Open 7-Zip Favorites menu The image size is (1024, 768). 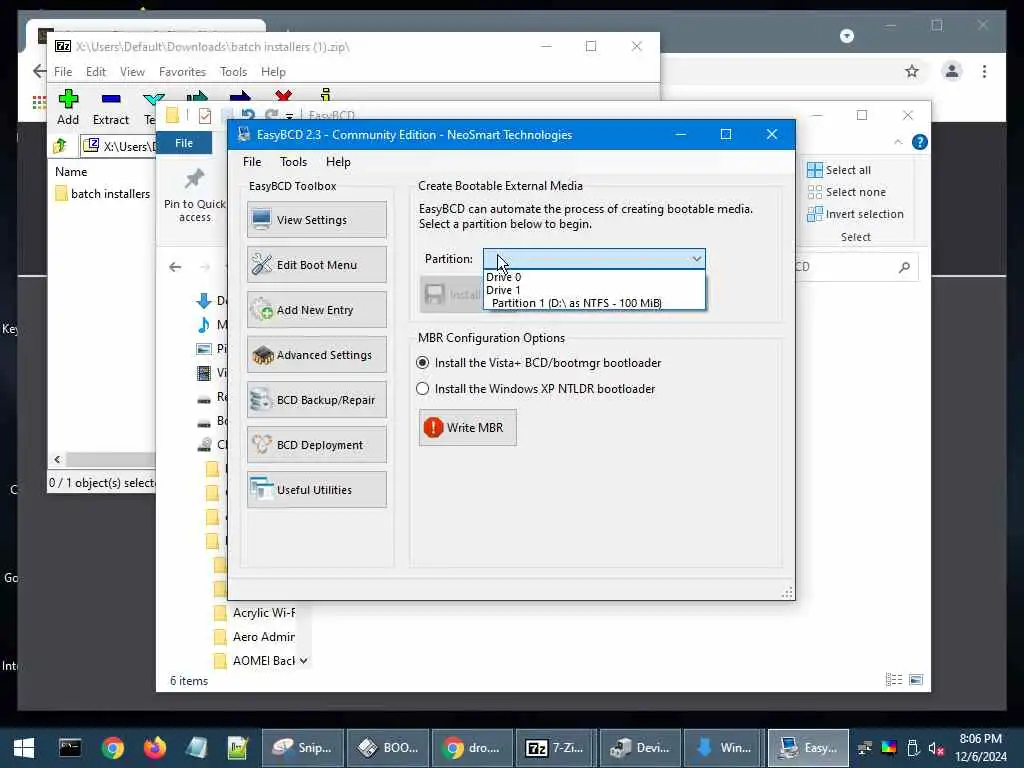coord(182,72)
